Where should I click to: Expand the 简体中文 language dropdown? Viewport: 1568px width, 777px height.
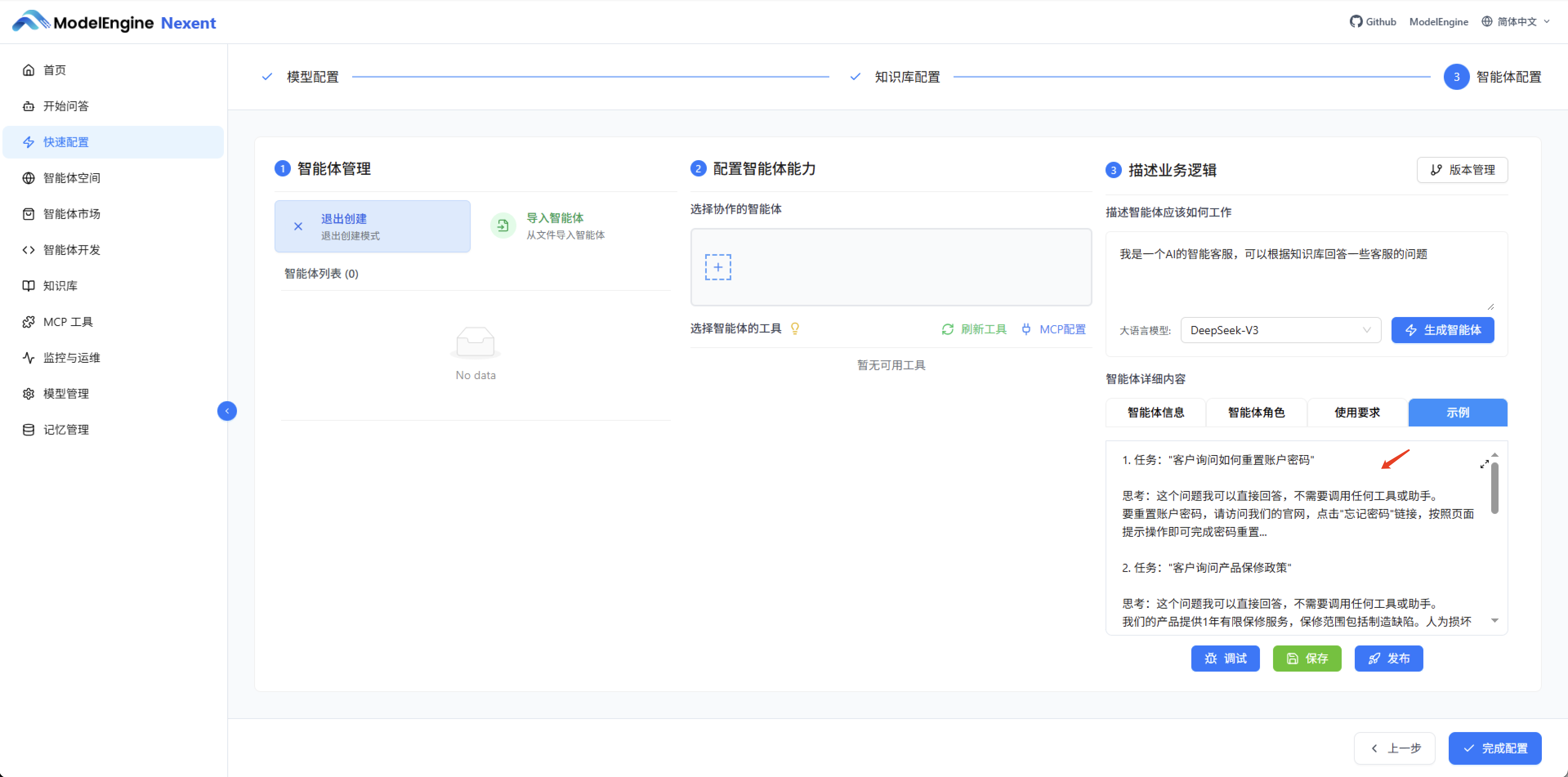pos(1515,21)
